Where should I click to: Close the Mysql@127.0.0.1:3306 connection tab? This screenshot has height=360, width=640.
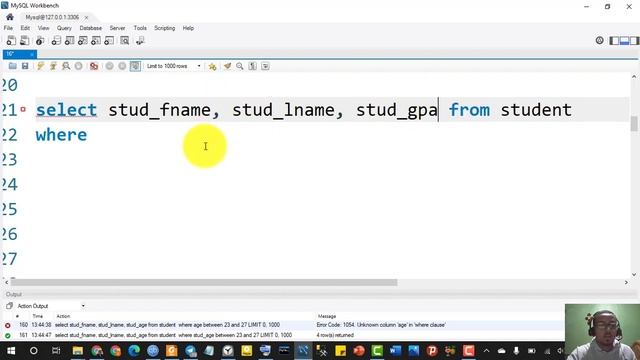click(86, 18)
